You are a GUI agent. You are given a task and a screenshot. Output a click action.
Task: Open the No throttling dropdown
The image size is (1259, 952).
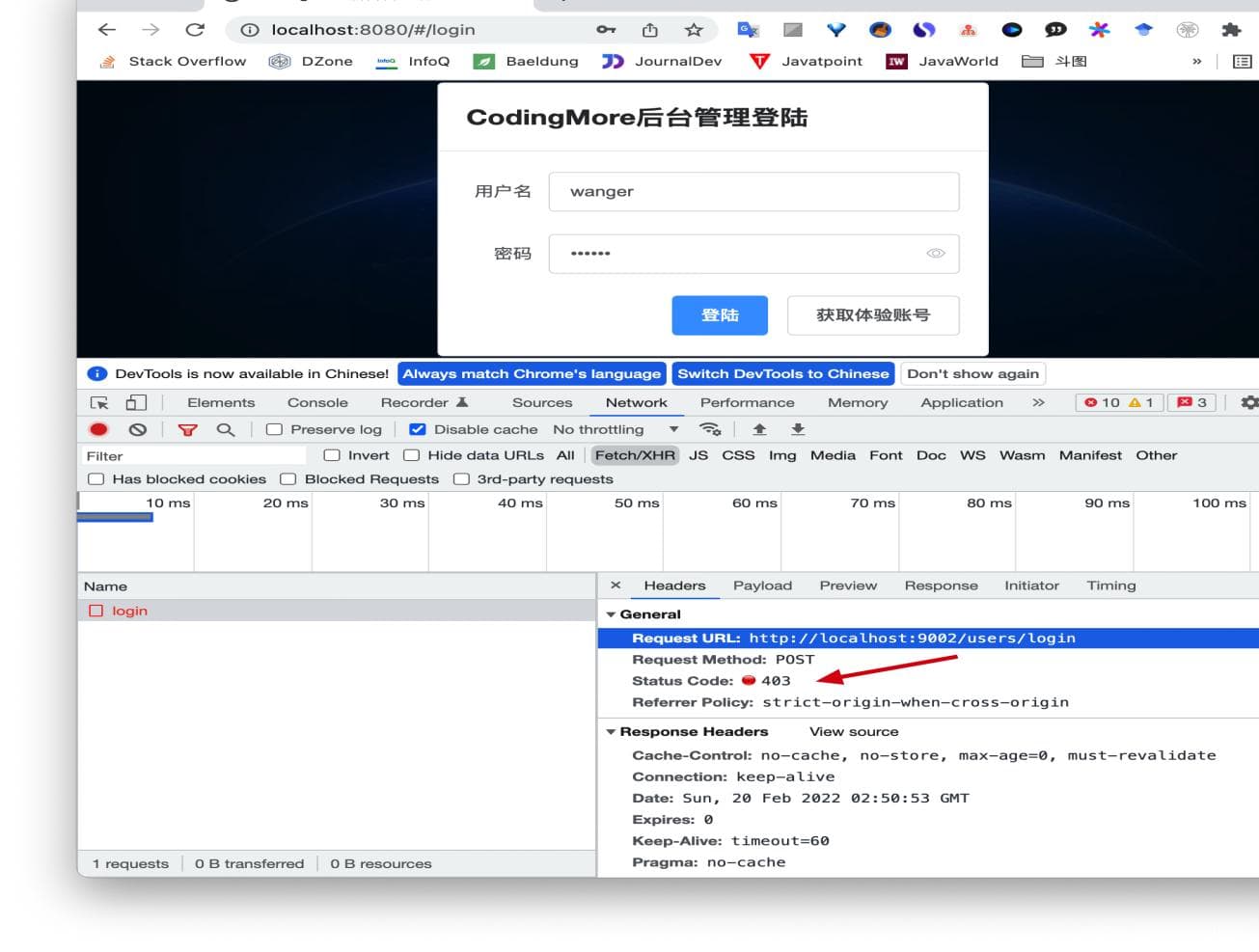pos(616,429)
